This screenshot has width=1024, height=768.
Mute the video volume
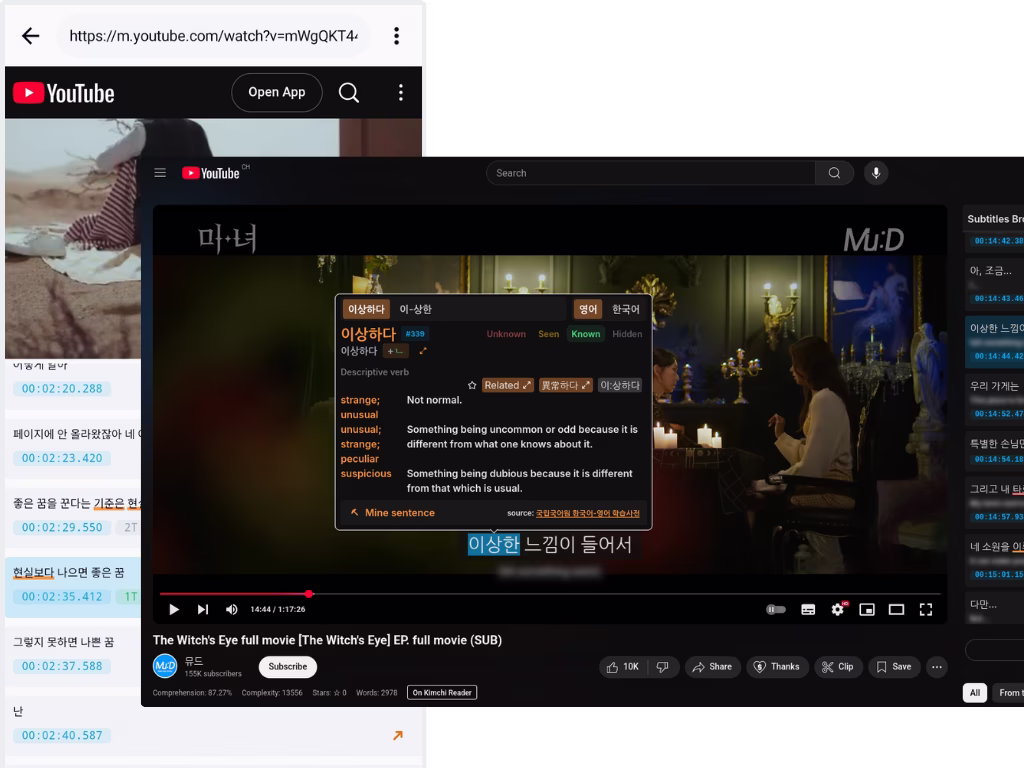tap(231, 609)
